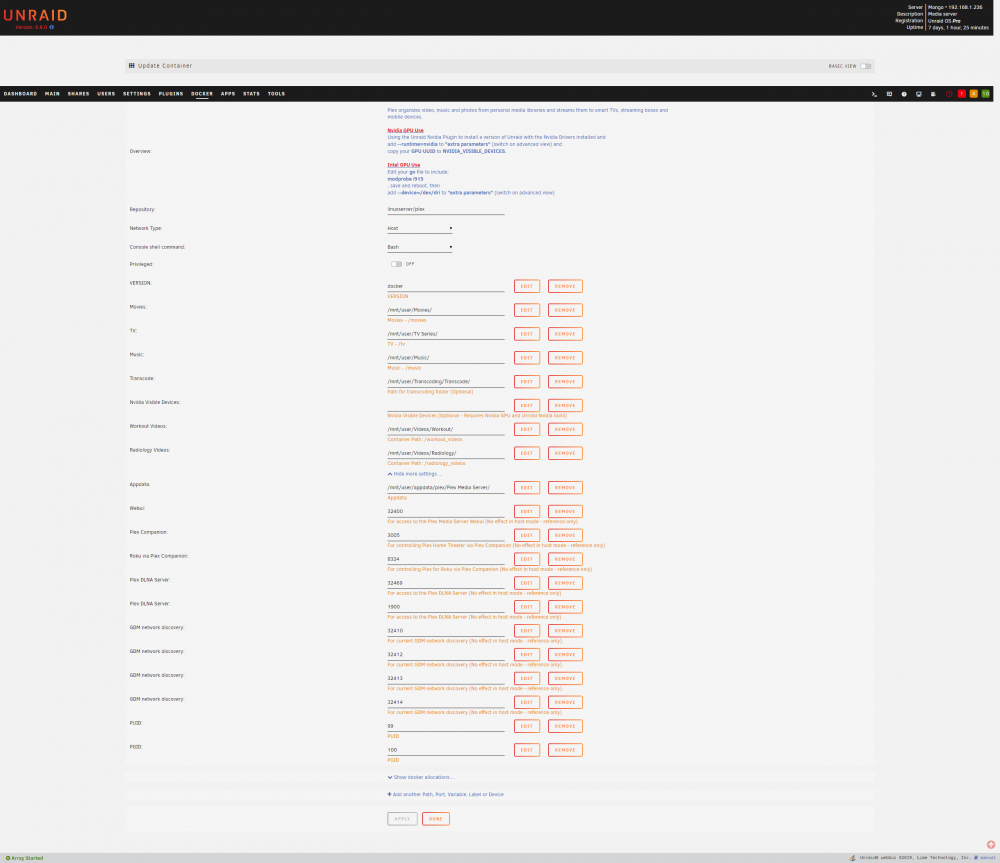1000x863 pixels.
Task: Open the green notice count badge
Action: [986, 94]
